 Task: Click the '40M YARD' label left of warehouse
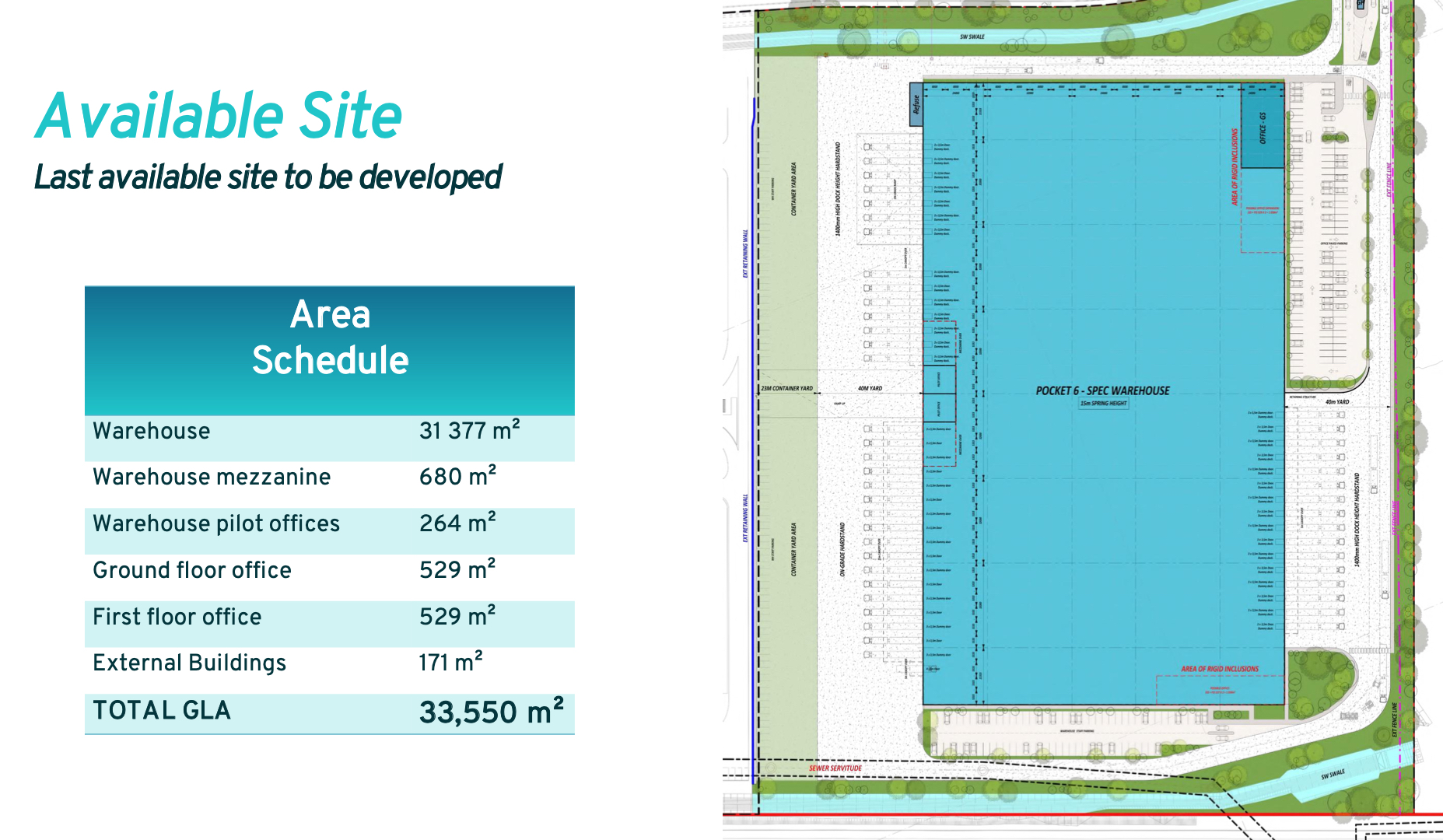(x=870, y=388)
